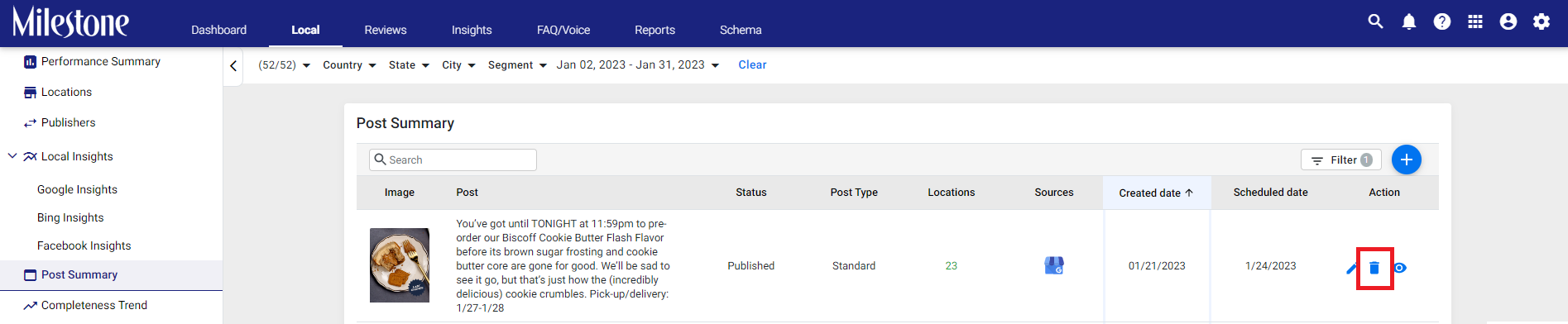
Task: Click the Google source icon for the post
Action: click(x=1054, y=265)
